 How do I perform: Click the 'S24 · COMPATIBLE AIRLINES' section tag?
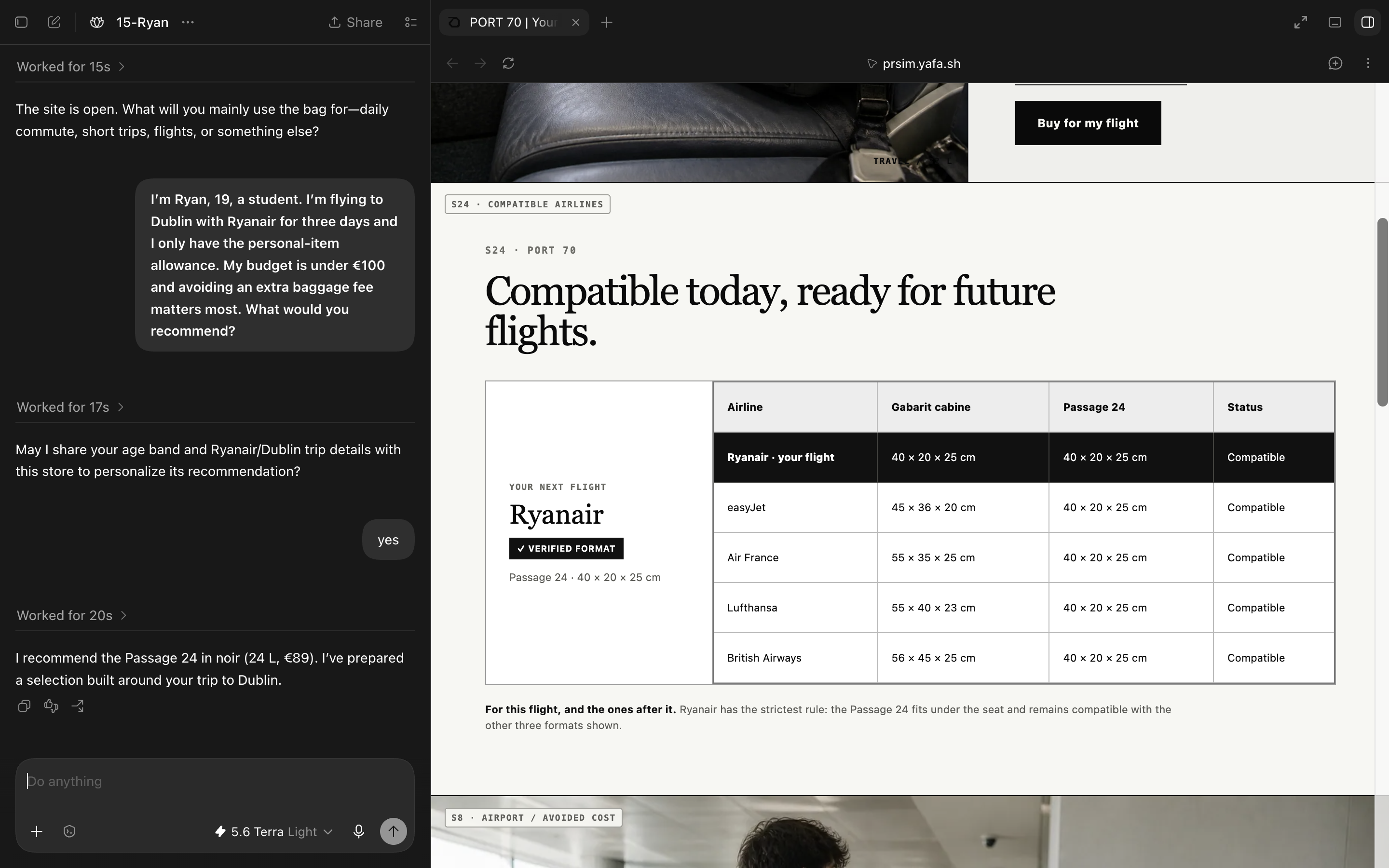527,204
